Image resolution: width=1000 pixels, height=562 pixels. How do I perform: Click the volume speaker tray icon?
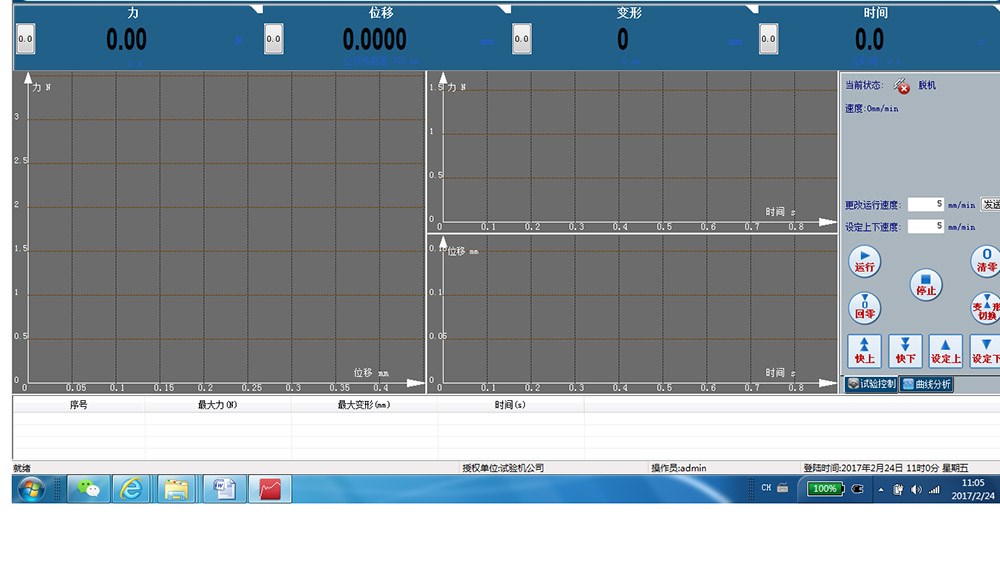[x=916, y=489]
